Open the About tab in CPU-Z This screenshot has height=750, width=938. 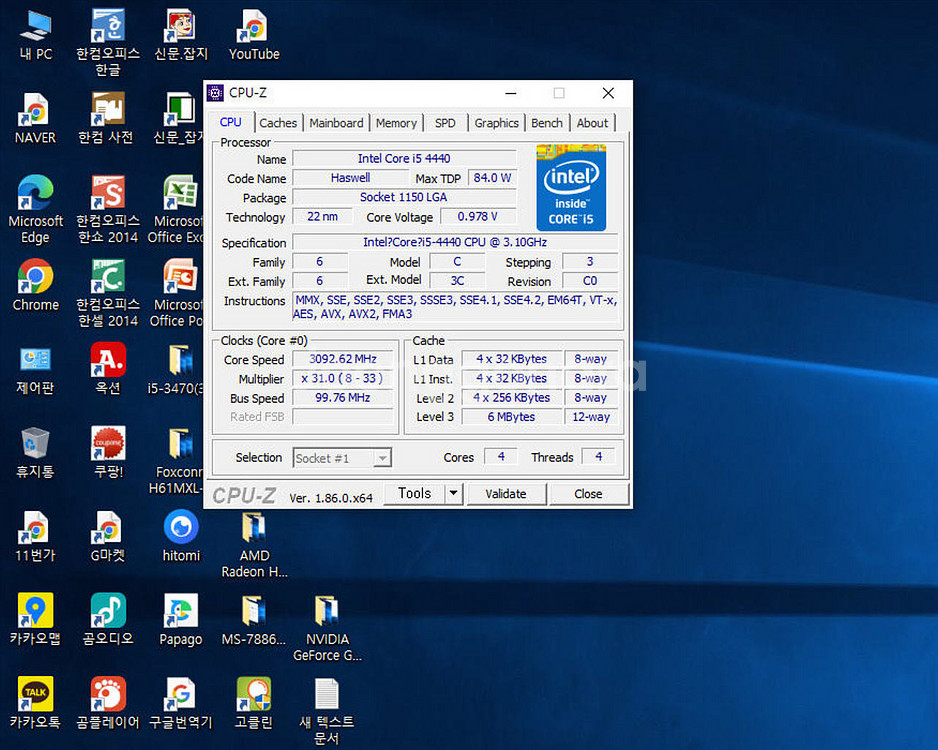coord(592,123)
